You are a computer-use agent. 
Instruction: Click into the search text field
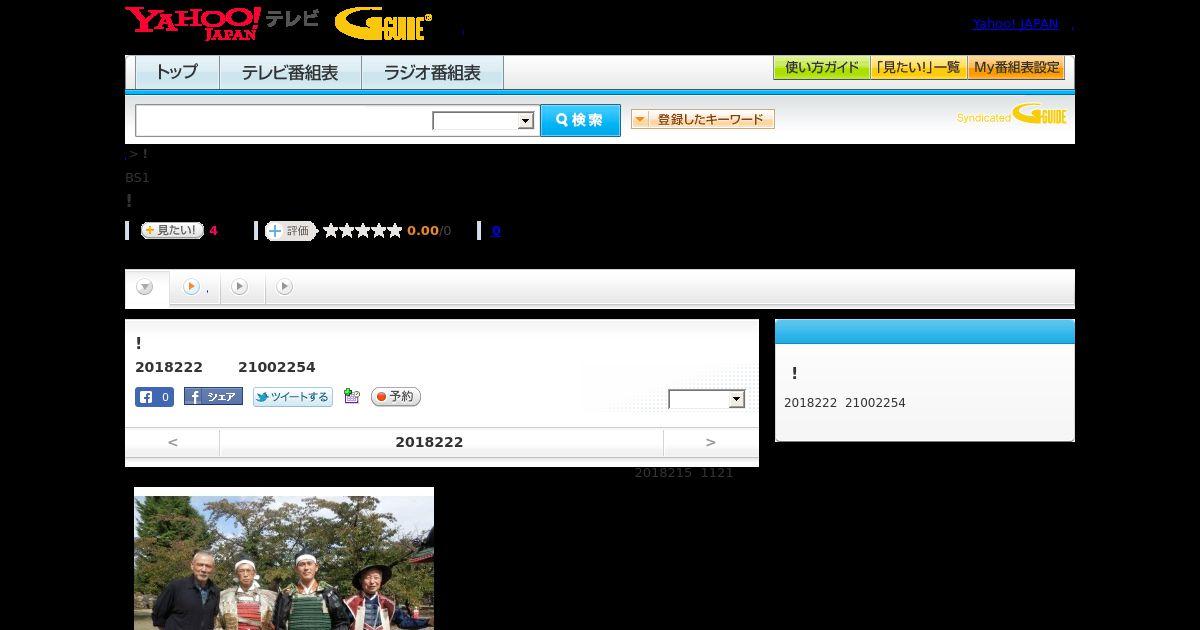(x=284, y=120)
